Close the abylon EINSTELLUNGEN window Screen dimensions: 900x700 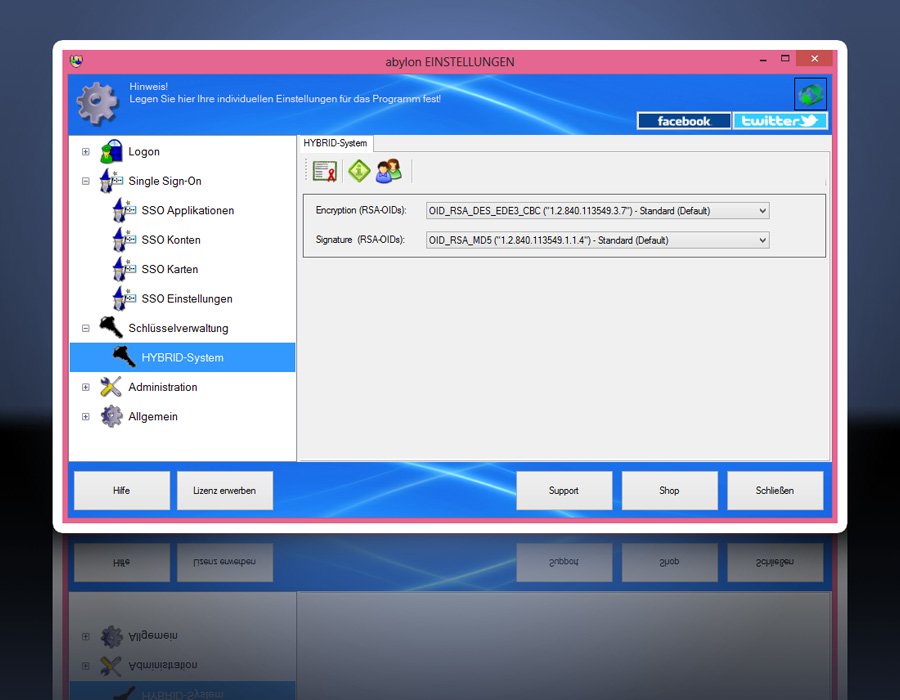coord(814,59)
